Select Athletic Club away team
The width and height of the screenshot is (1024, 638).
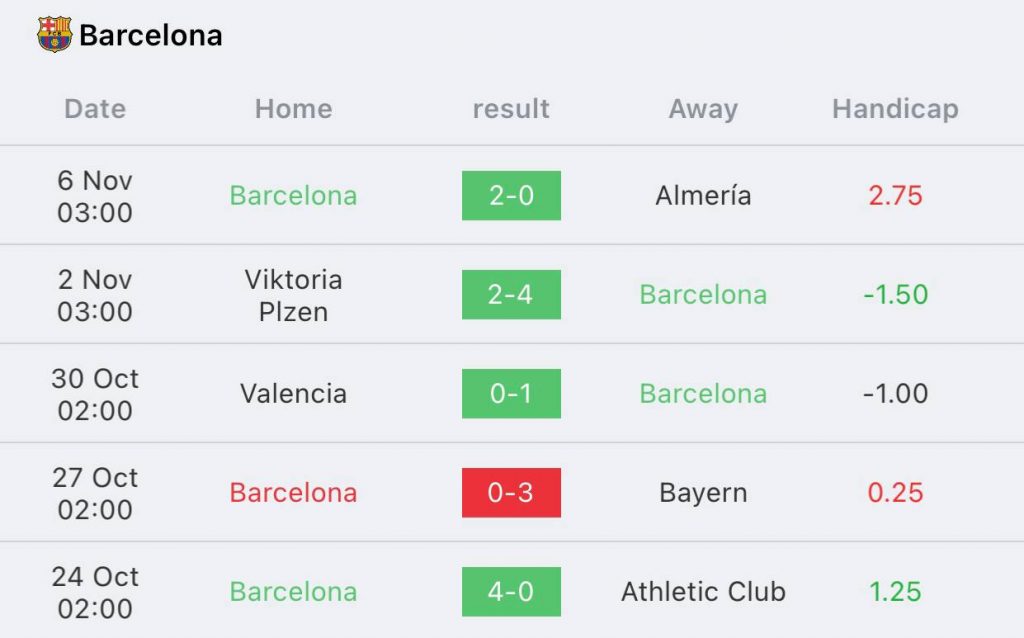(703, 592)
